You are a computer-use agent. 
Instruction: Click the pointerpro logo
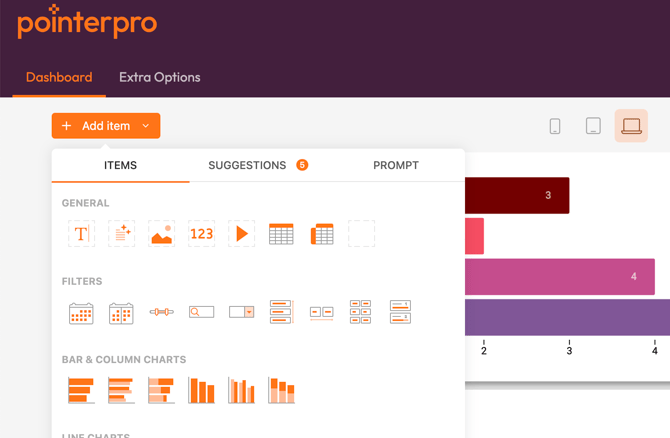tap(87, 22)
